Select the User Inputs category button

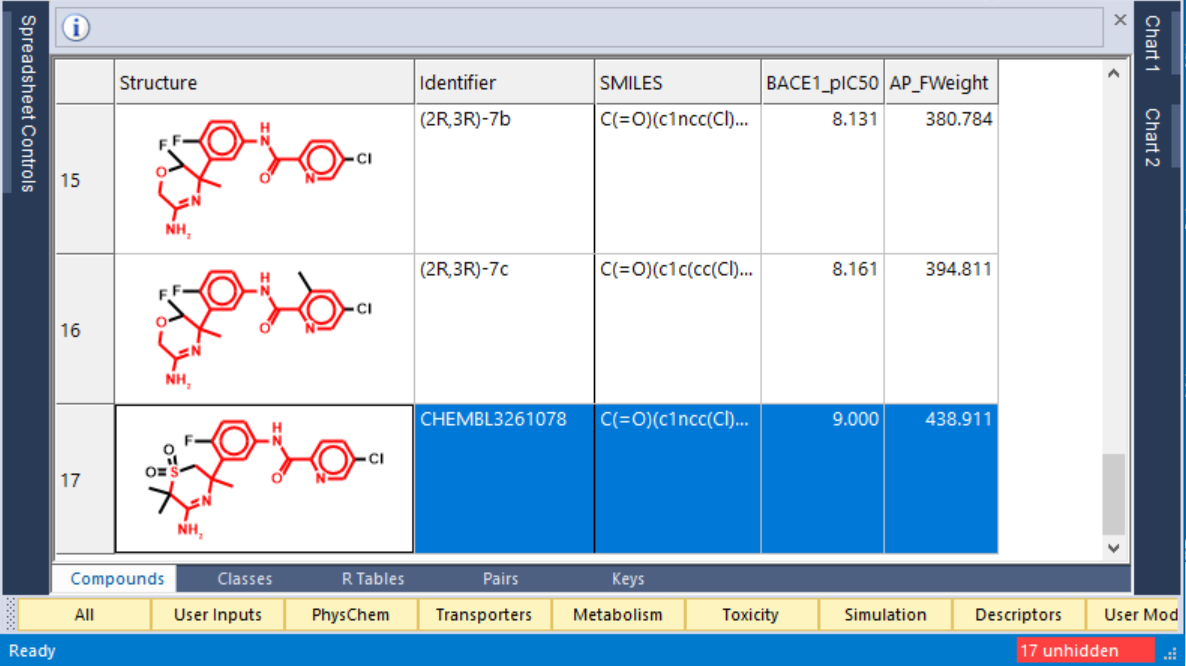(218, 615)
